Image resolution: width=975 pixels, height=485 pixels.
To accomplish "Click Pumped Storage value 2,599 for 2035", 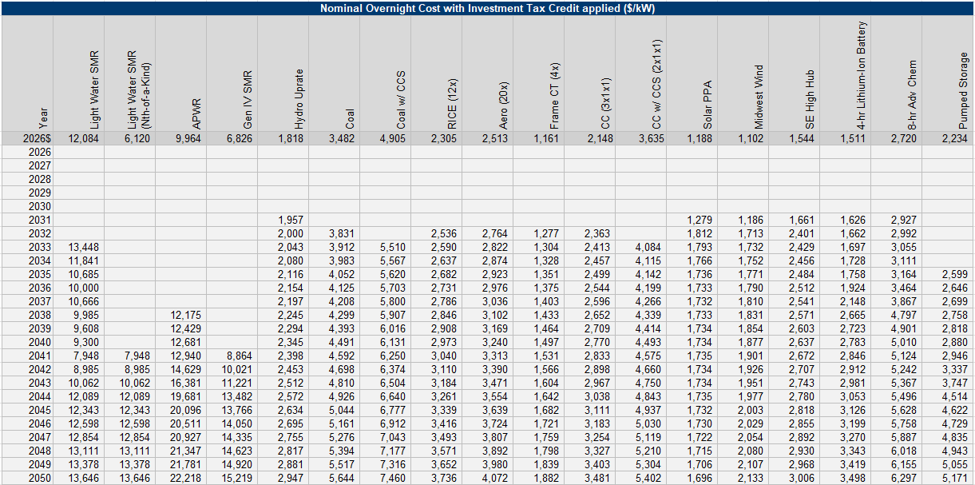I will point(956,274).
